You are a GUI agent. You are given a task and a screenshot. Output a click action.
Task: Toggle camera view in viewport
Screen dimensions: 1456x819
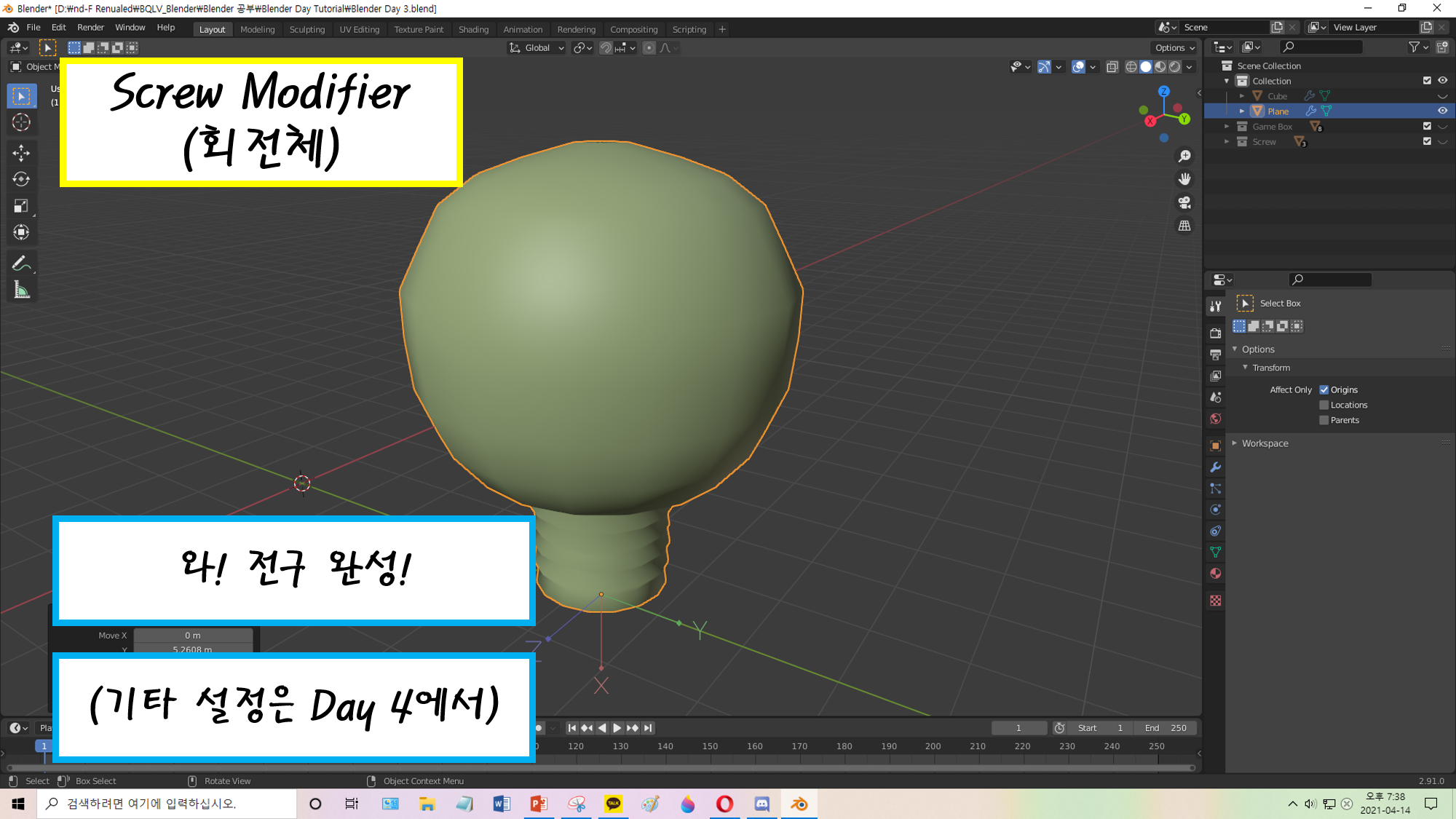(1184, 202)
